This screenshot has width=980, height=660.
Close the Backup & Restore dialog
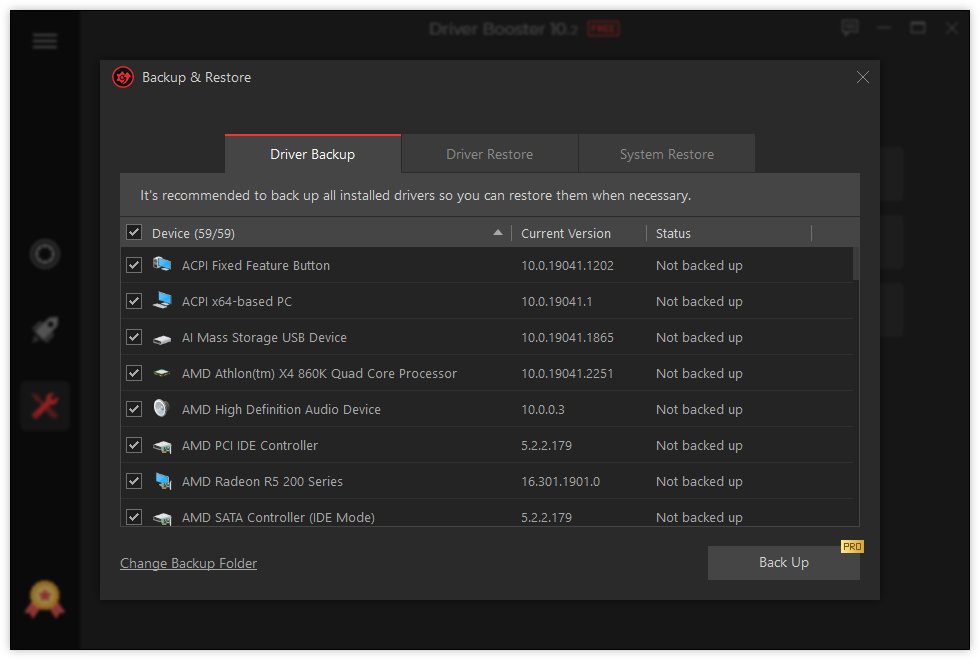coord(862,77)
